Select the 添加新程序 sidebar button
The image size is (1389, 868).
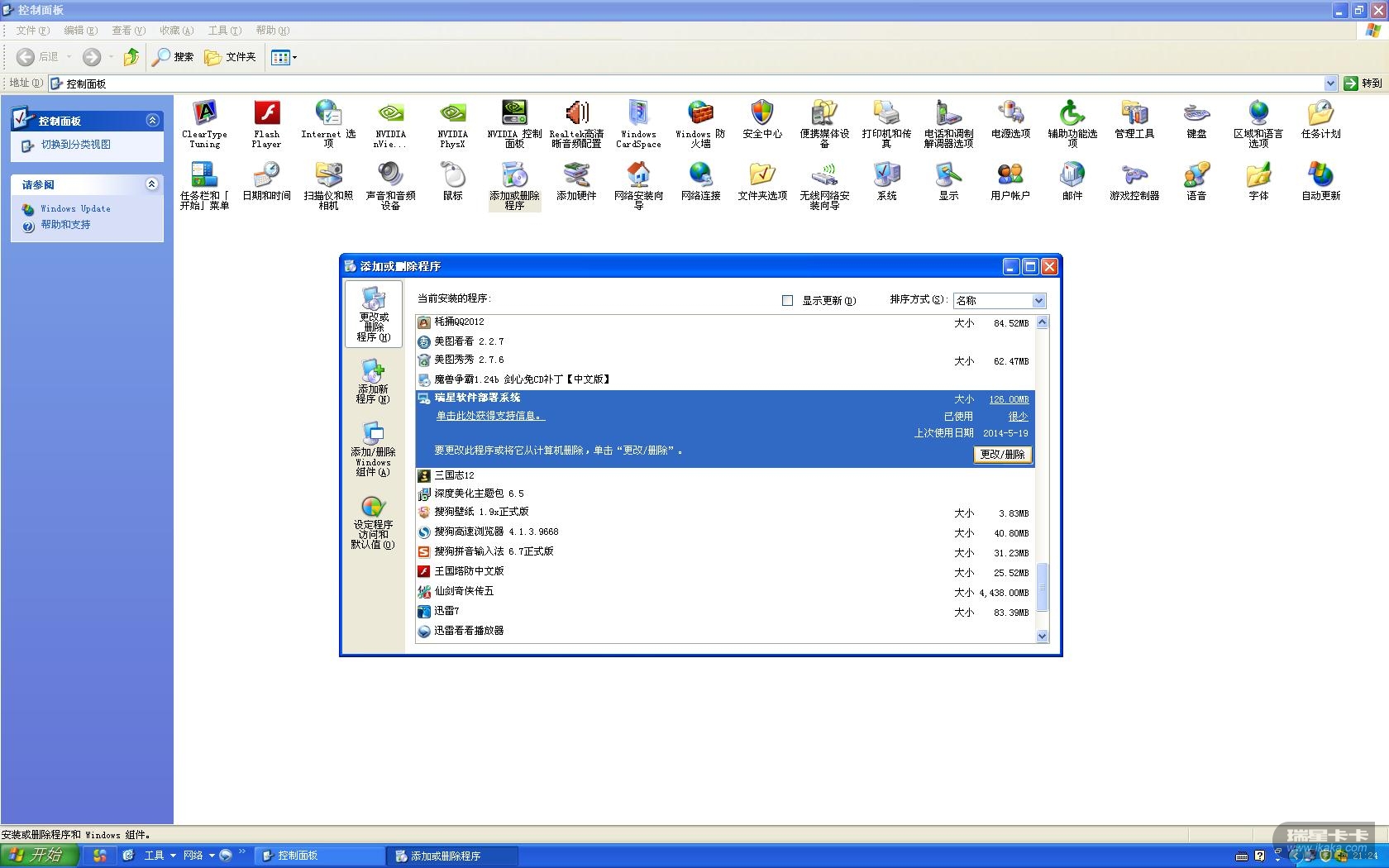point(373,380)
